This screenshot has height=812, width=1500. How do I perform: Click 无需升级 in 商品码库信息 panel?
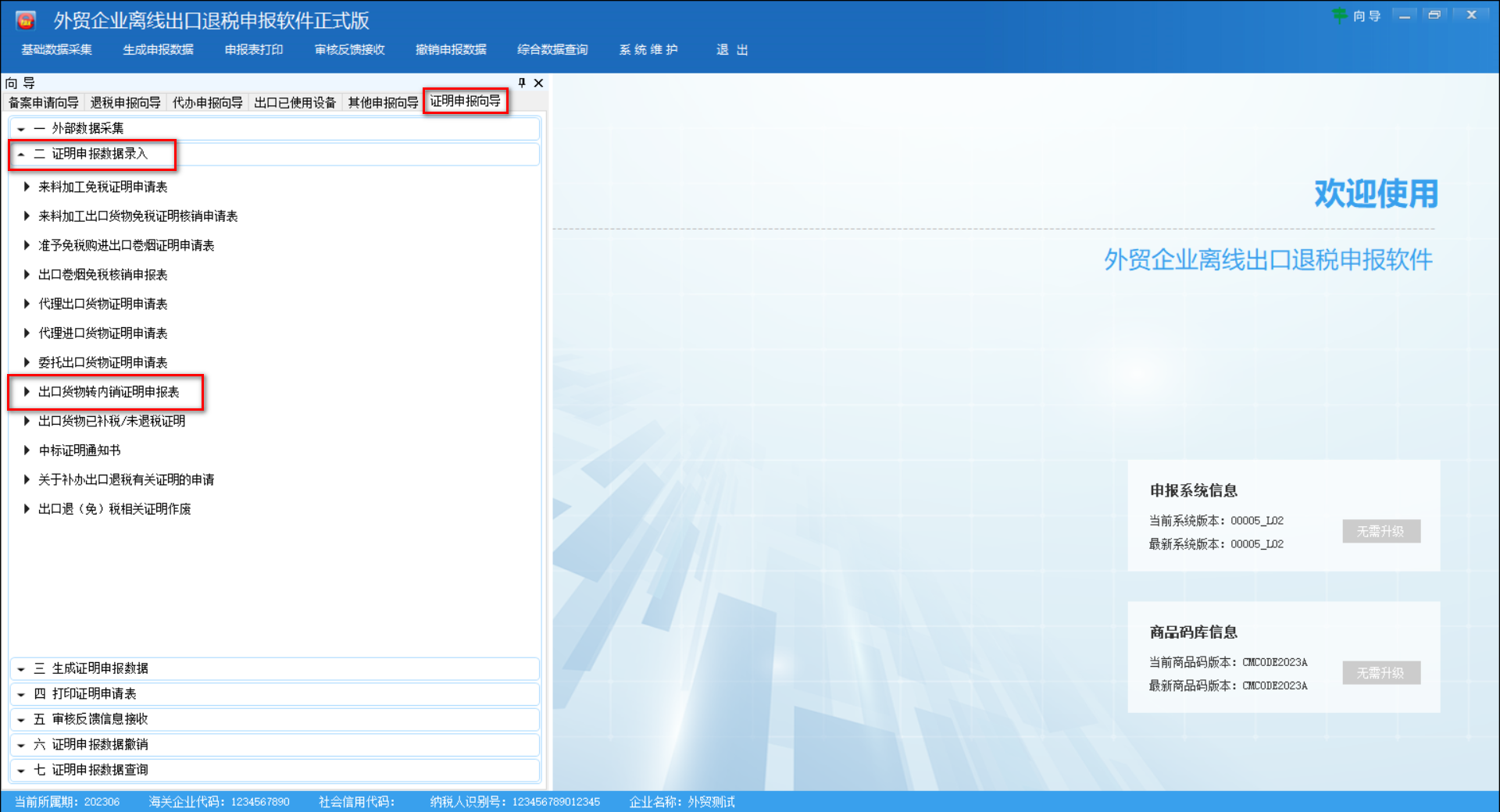coord(1381,672)
